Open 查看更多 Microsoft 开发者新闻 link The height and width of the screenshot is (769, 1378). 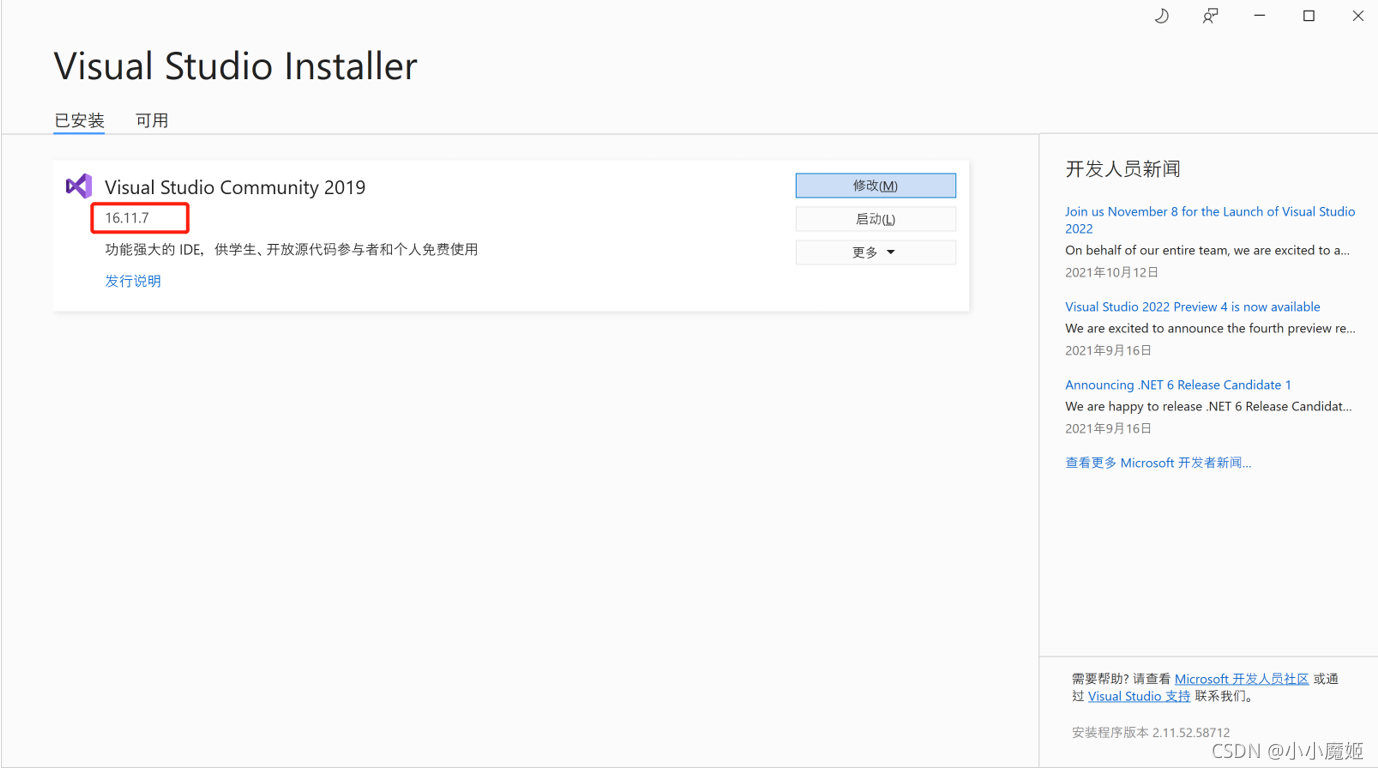[1158, 463]
